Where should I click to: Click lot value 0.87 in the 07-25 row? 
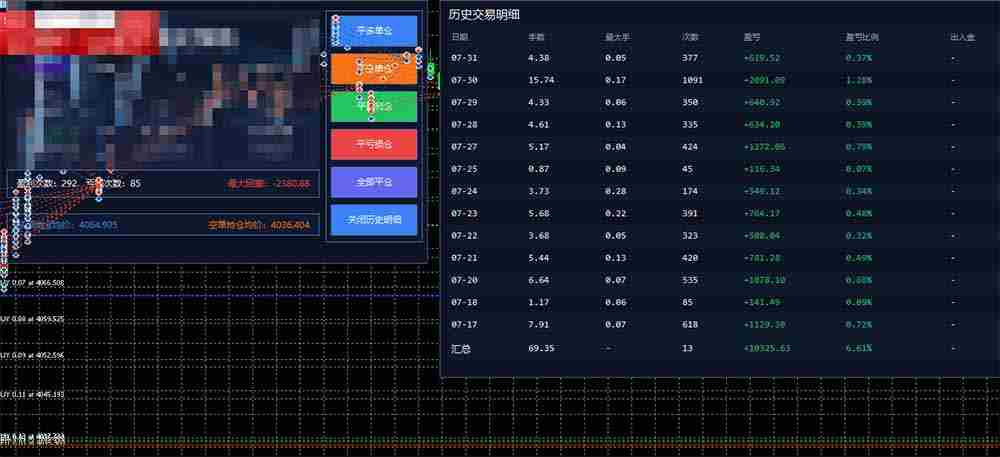pos(538,169)
